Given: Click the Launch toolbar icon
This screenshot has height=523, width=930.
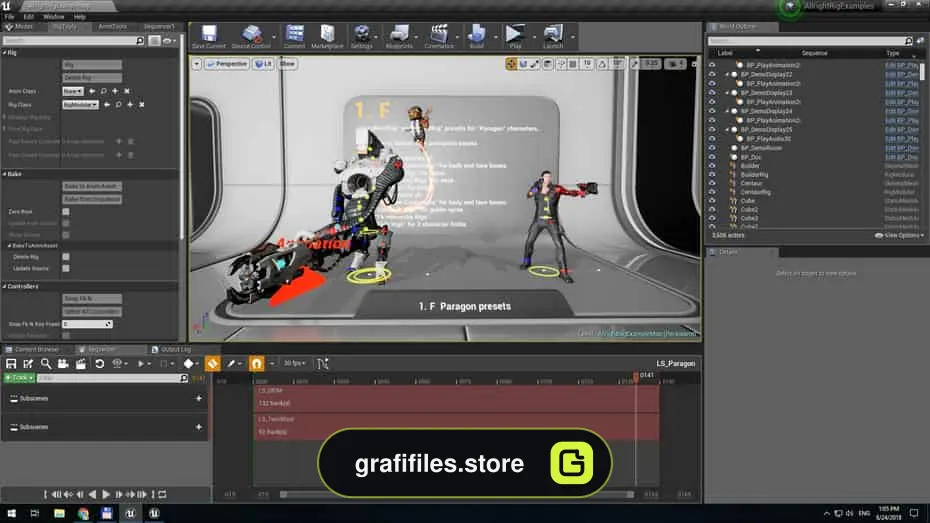Looking at the screenshot, I should 553,36.
